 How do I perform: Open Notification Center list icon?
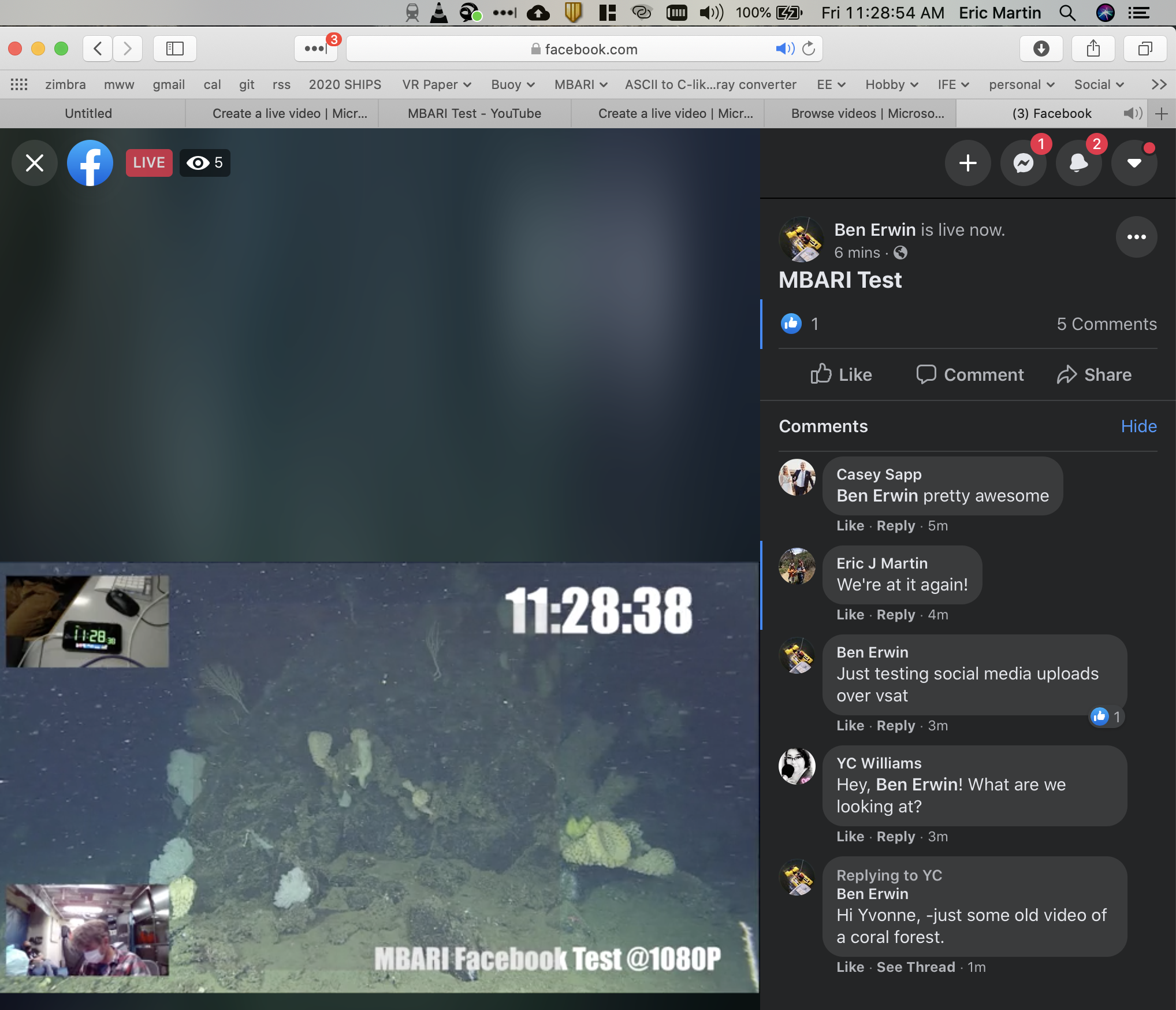click(x=1138, y=13)
